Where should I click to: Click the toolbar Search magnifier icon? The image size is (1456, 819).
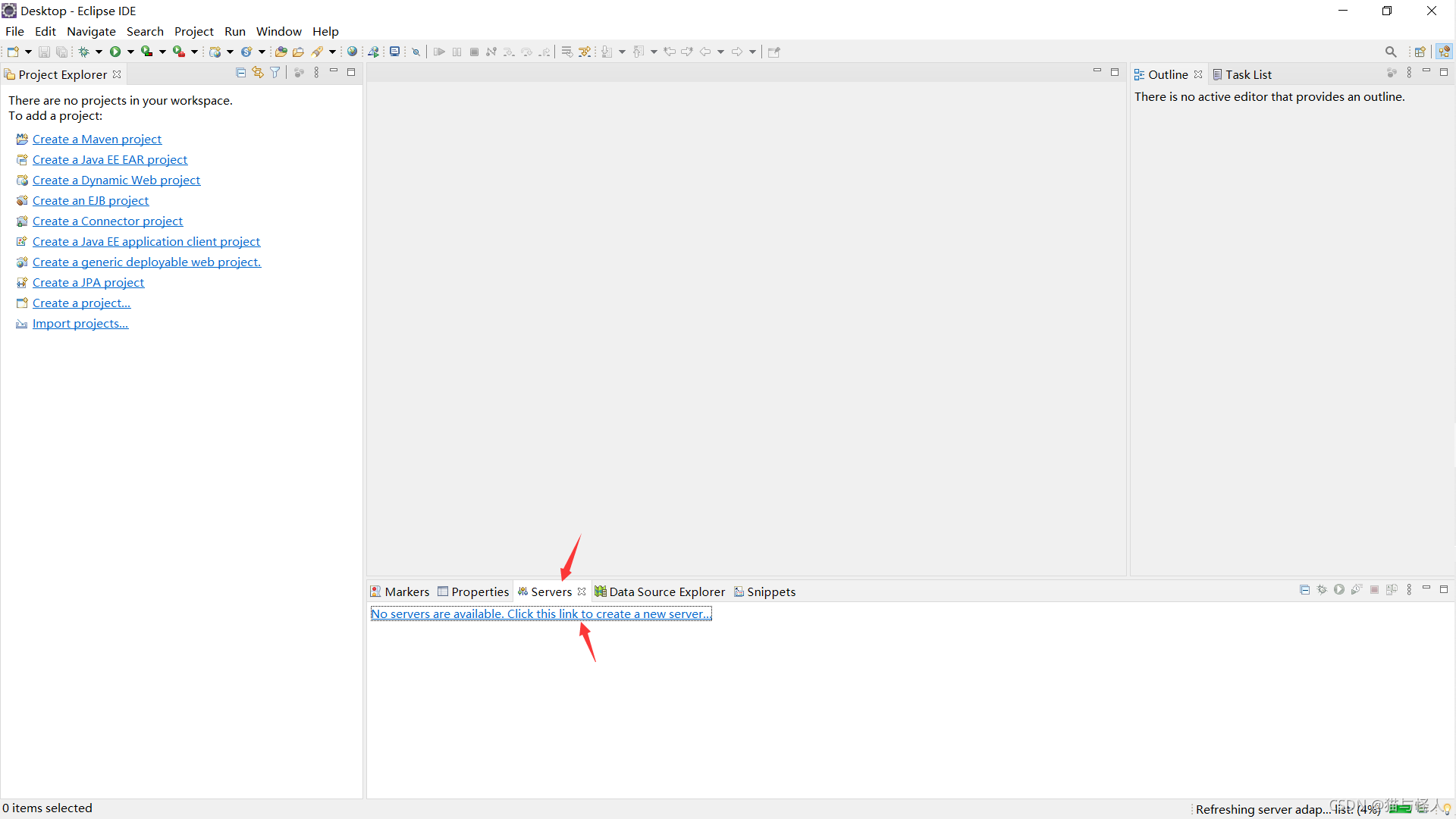(1390, 52)
